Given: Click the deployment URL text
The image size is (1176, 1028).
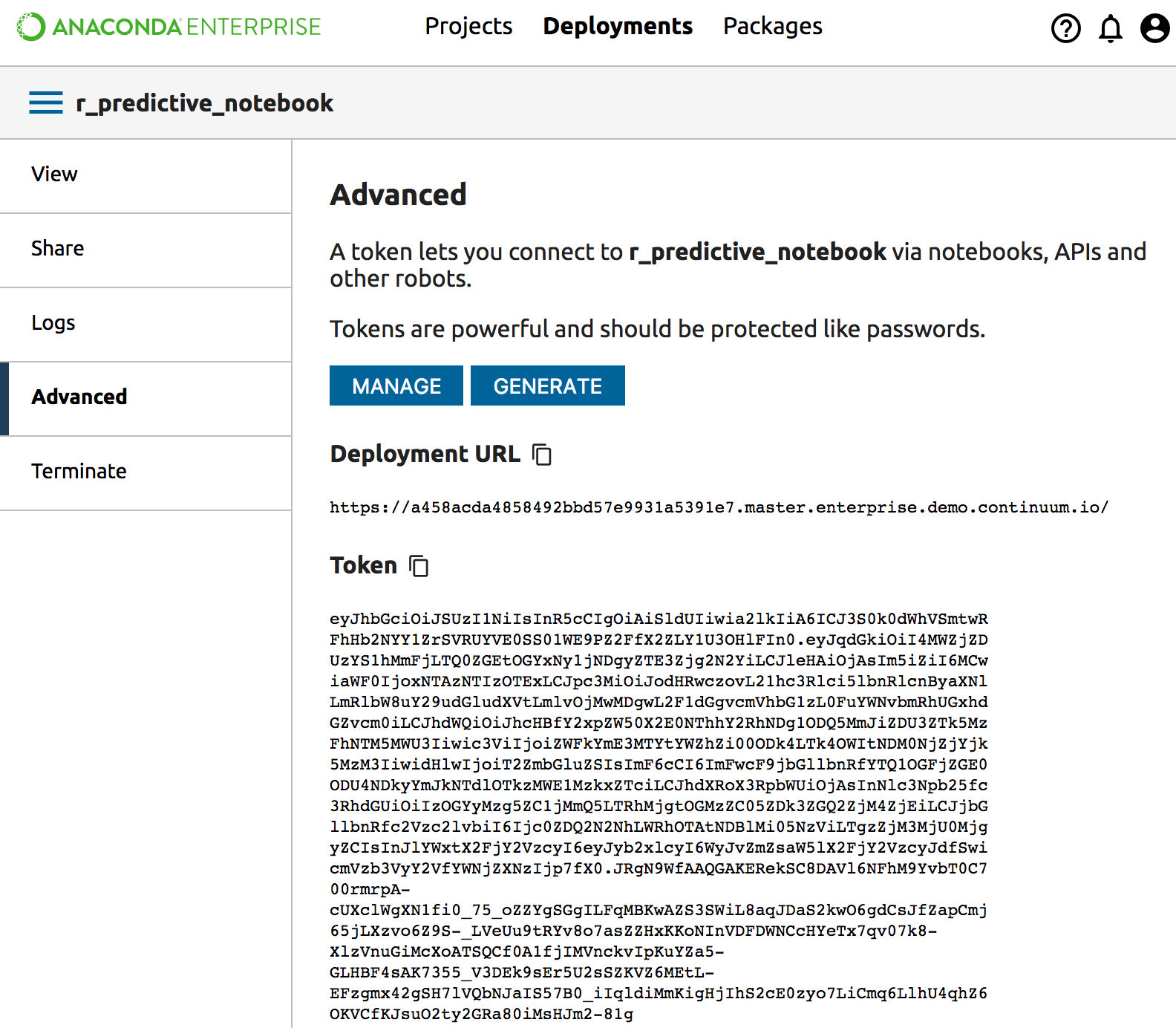Looking at the screenshot, I should tap(719, 508).
